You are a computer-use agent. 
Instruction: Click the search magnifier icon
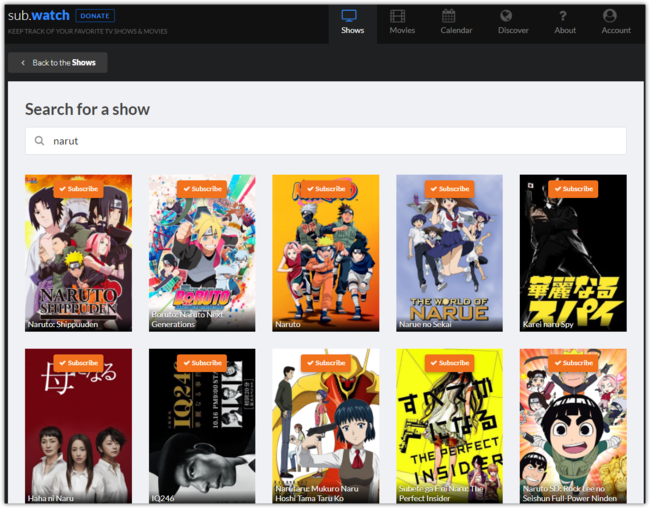(x=39, y=141)
